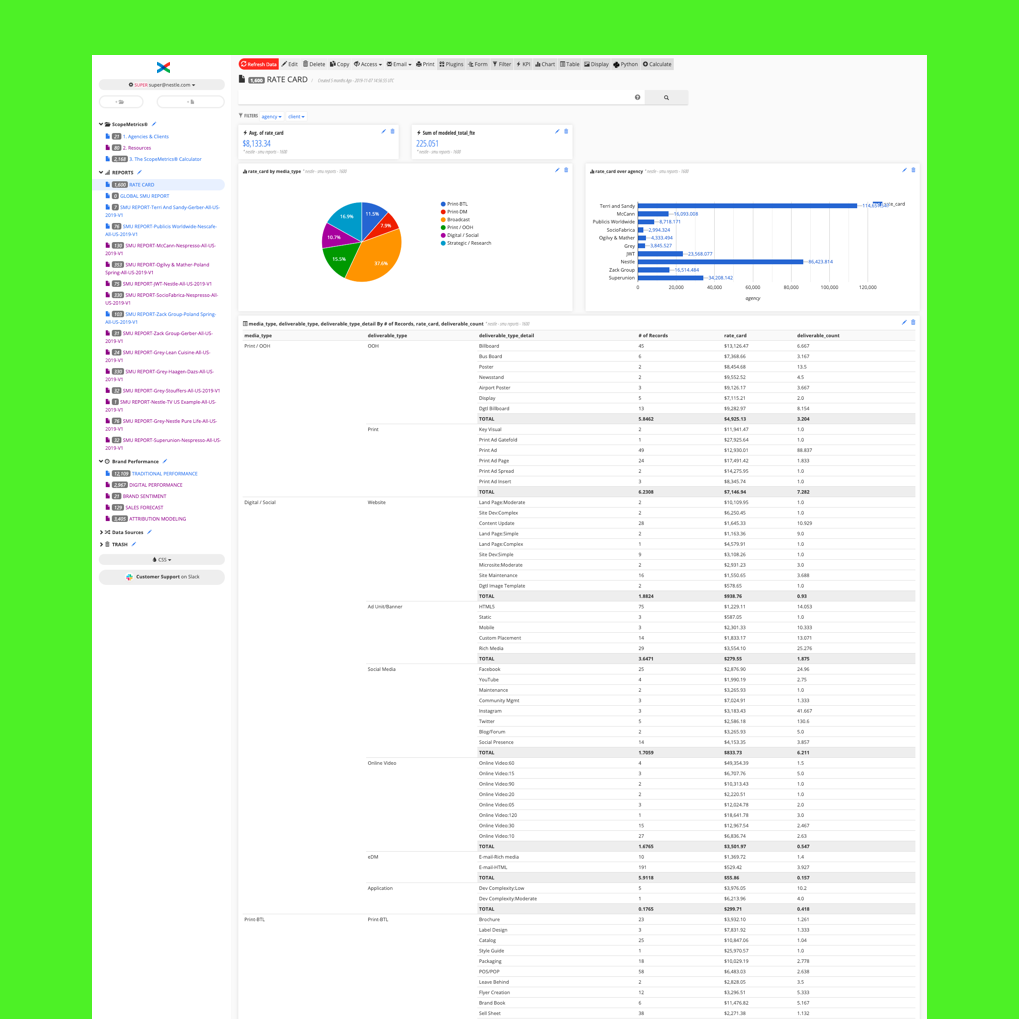This screenshot has width=1019, height=1019.
Task: Add a KPI widget
Action: point(523,64)
